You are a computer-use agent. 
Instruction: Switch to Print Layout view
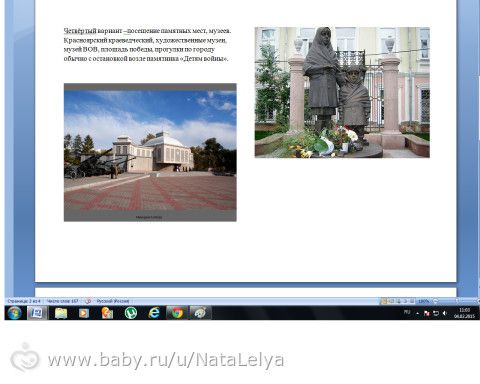(x=384, y=301)
